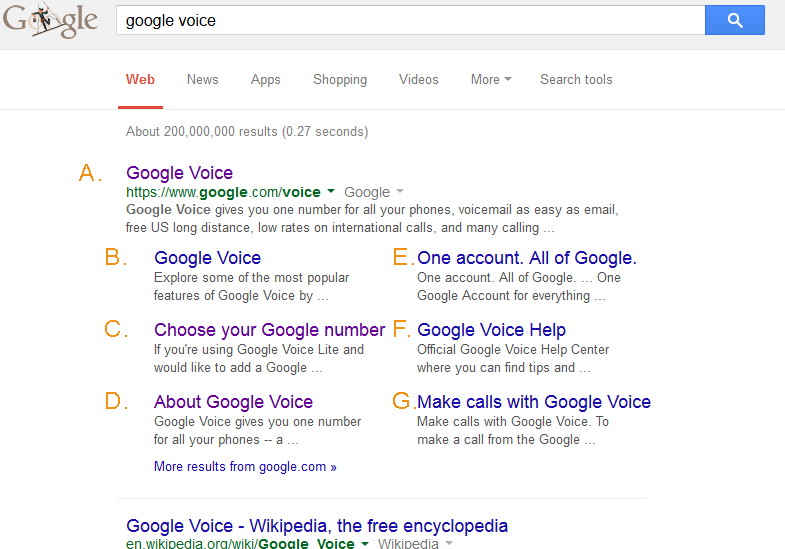Image resolution: width=785 pixels, height=549 pixels.
Task: Visit the About Google Voice sitelink
Action: (x=233, y=402)
